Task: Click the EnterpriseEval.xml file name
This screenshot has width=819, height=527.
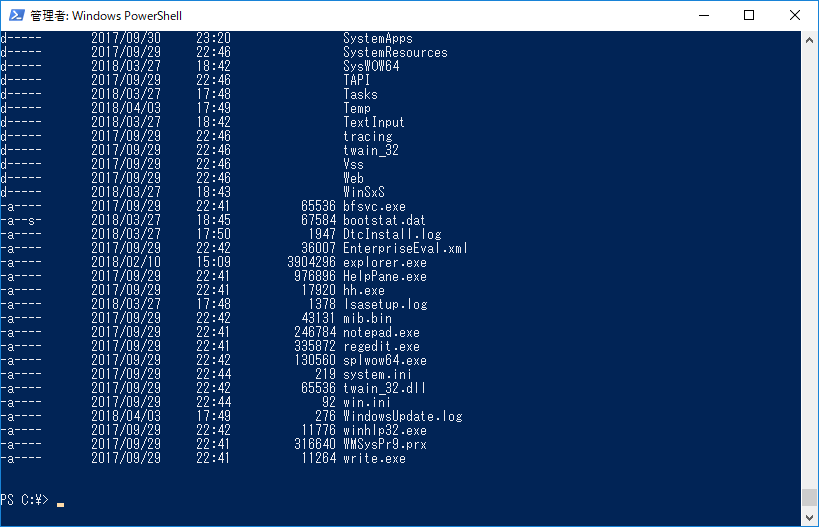Action: pyautogui.click(x=405, y=248)
